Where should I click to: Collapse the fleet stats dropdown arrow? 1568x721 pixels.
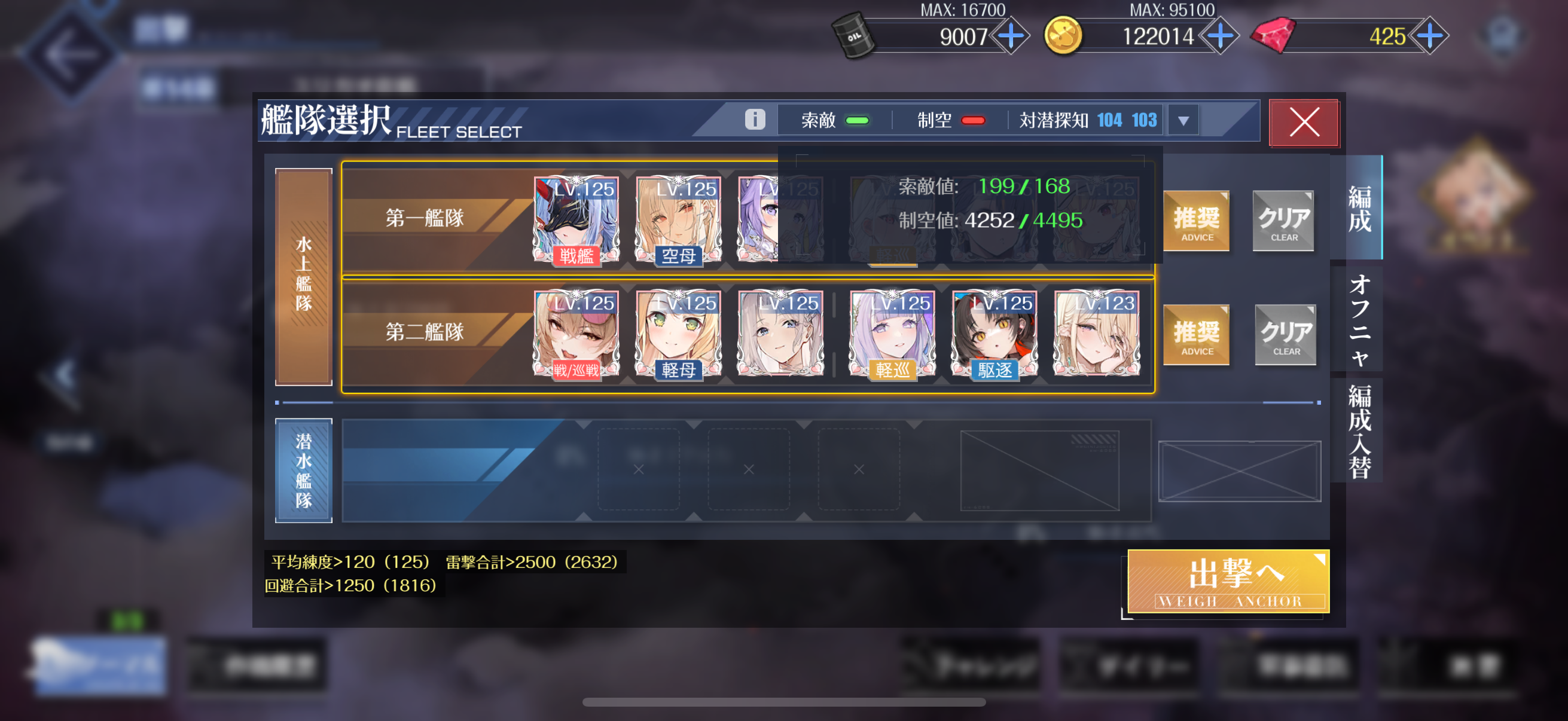tap(1183, 121)
